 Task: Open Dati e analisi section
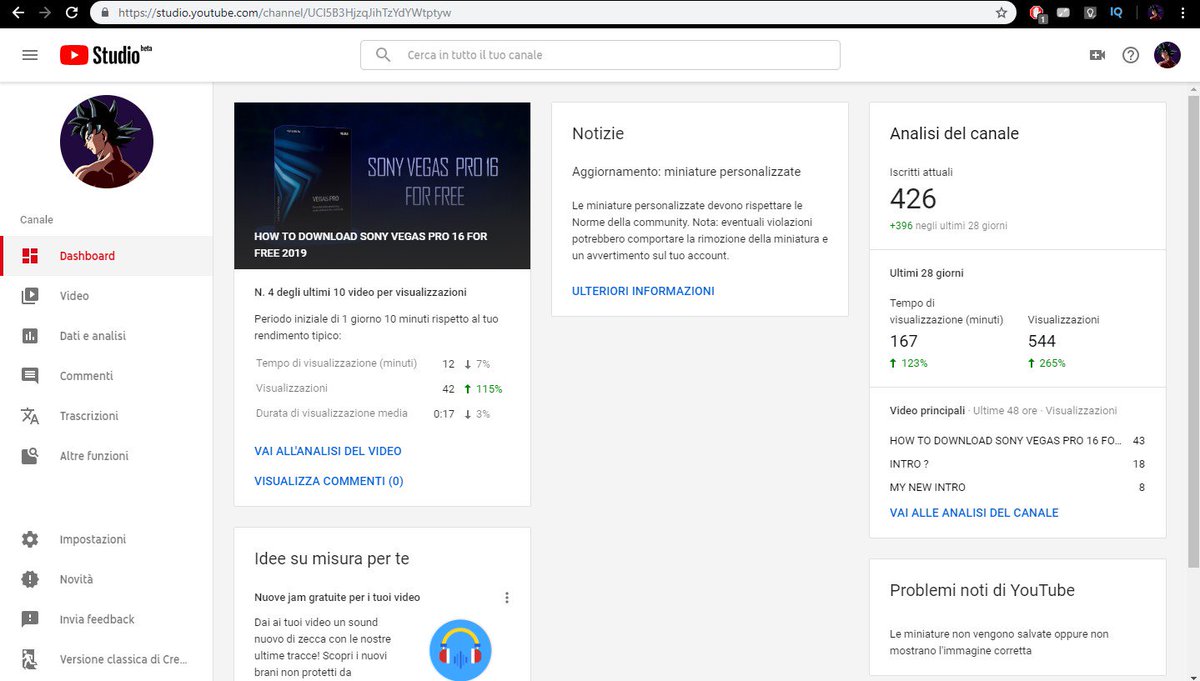pyautogui.click(x=106, y=336)
